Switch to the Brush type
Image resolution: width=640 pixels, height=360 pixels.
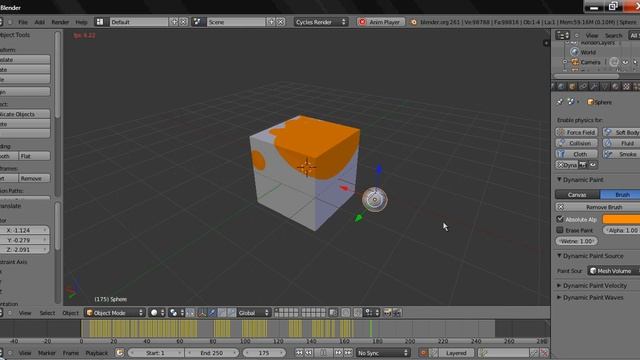[x=620, y=195]
